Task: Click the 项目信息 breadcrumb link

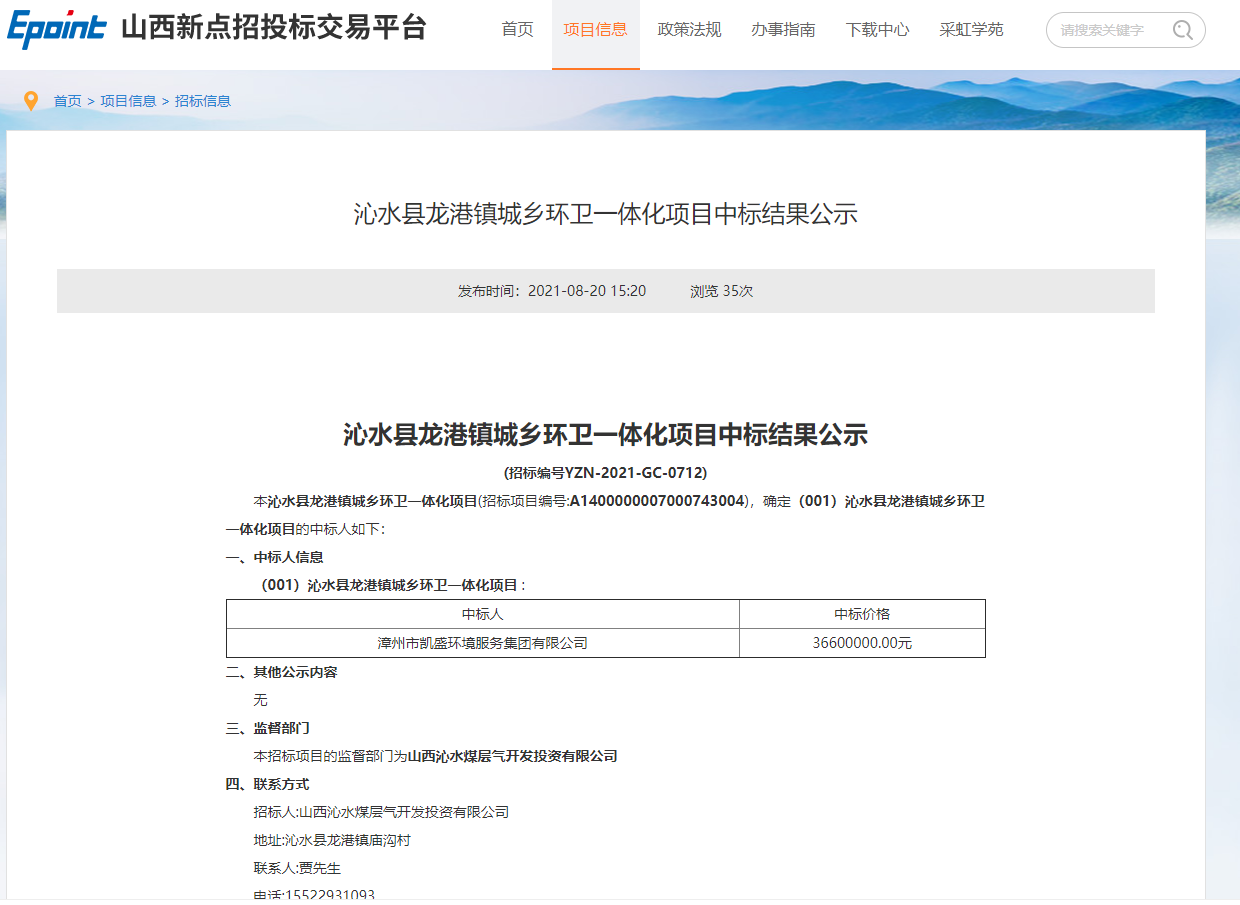Action: [x=128, y=101]
